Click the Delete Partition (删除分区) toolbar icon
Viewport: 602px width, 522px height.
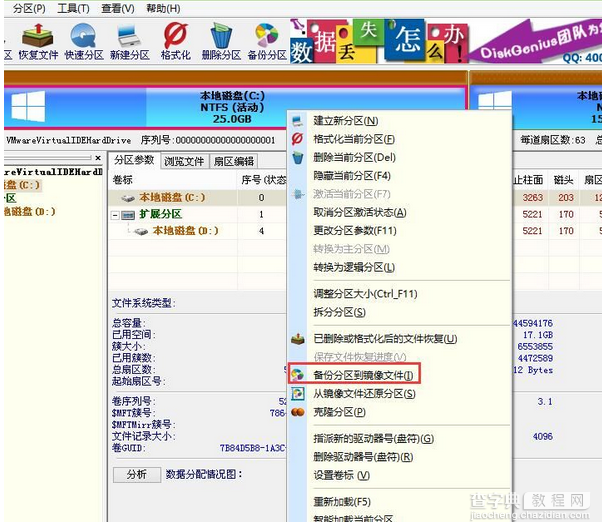tap(221, 41)
